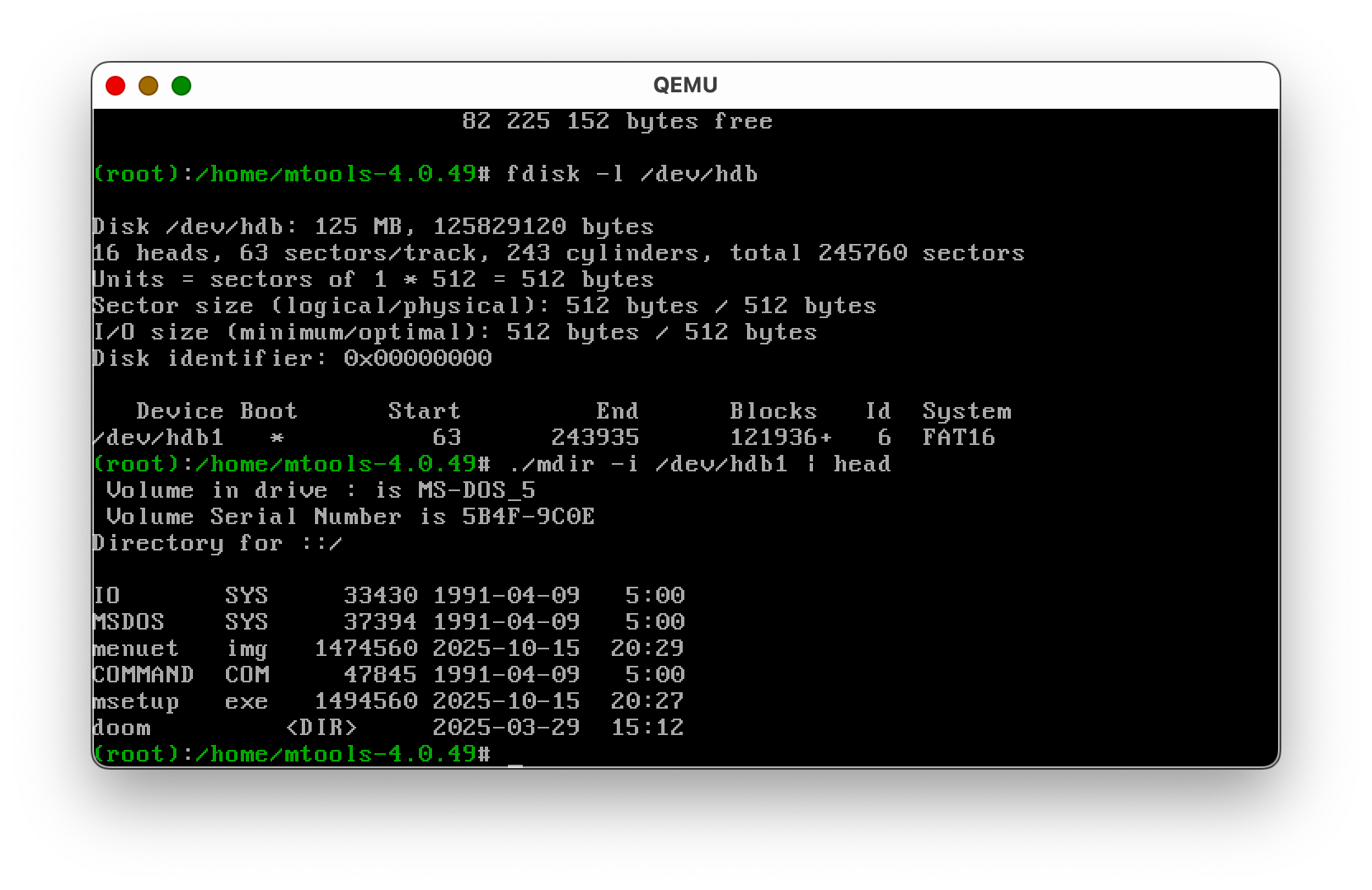This screenshot has height=890, width=1372.
Task: Click the "82 225 152 bytes free" line
Action: [617, 121]
